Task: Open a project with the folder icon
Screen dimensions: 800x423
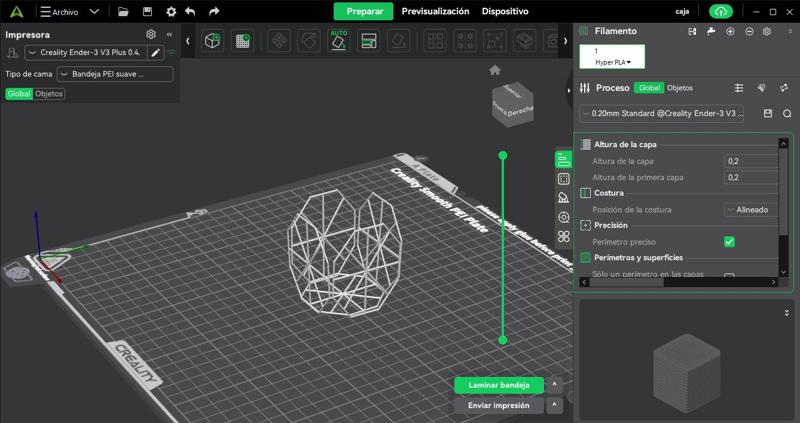Action: pos(123,12)
